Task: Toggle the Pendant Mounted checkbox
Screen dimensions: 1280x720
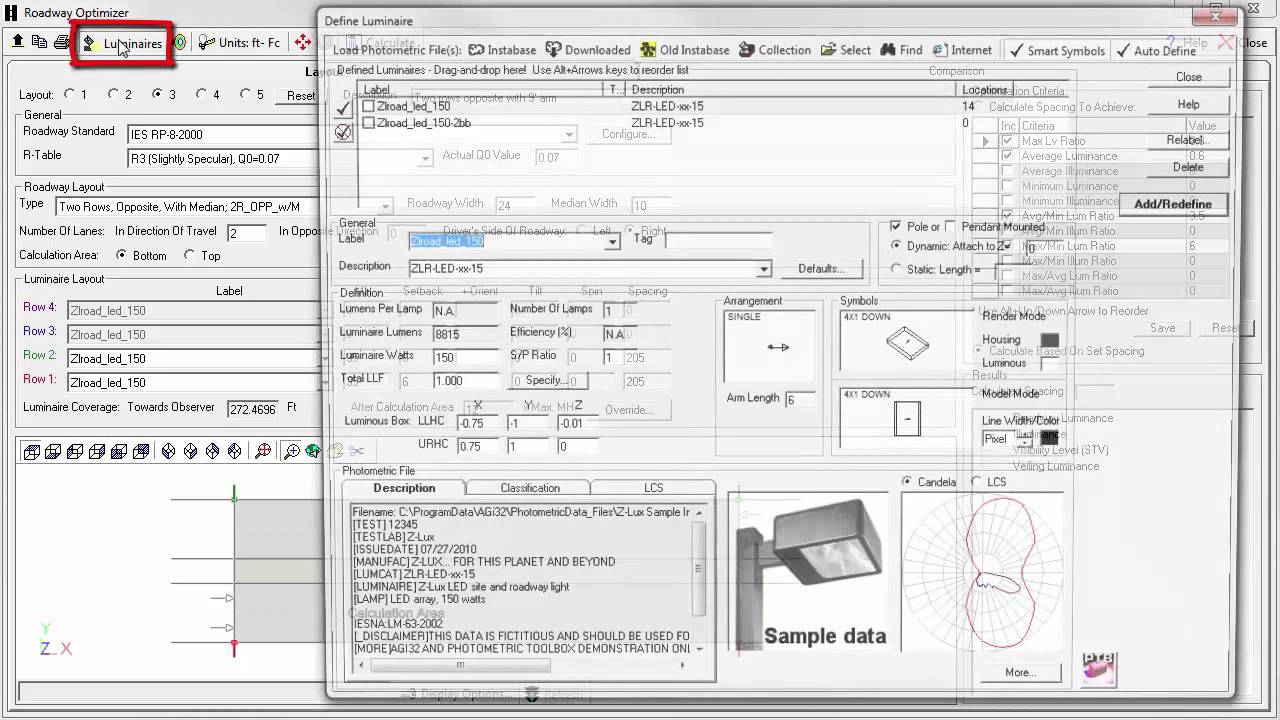Action: (951, 227)
